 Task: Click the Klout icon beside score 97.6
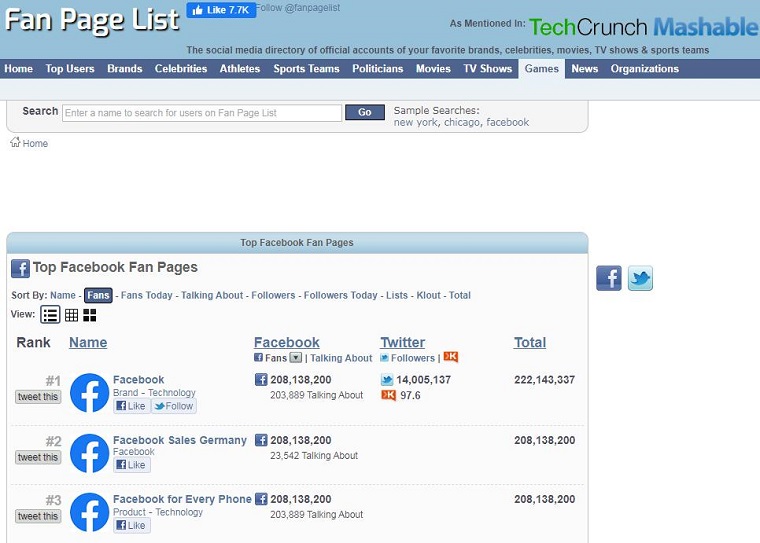[x=389, y=395]
